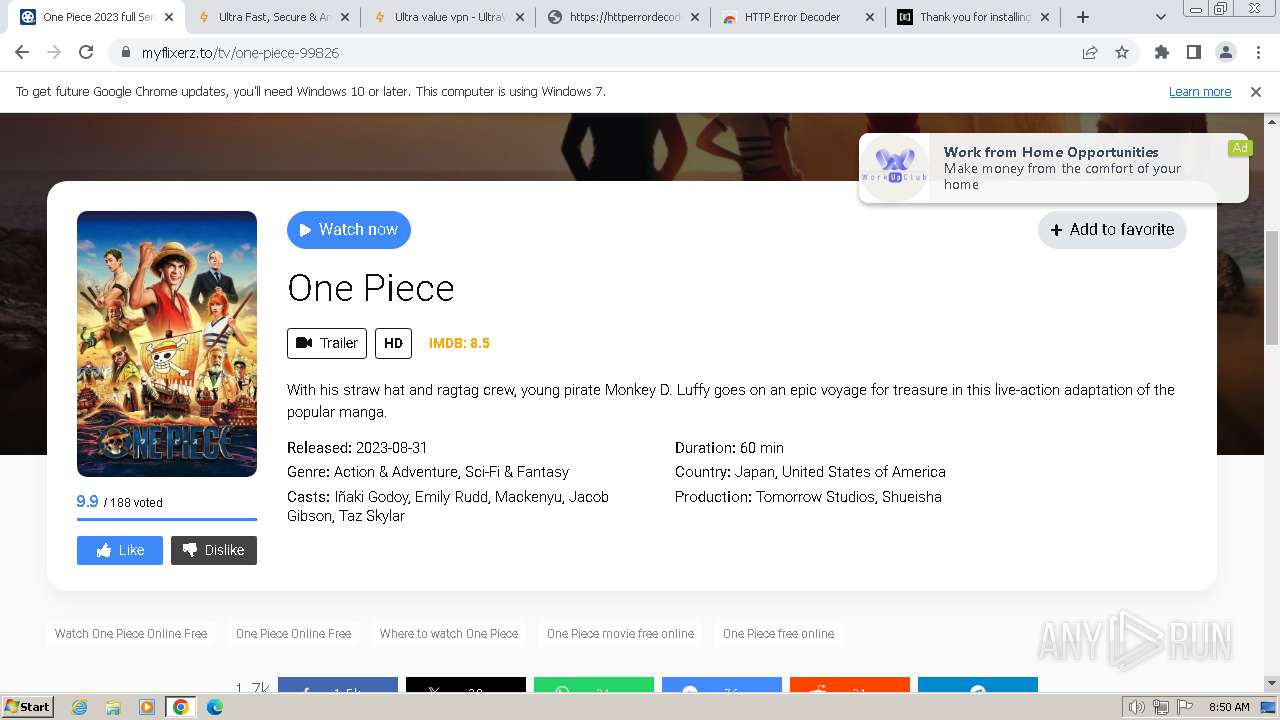Launch Internet Explorer from the taskbar

(79, 707)
